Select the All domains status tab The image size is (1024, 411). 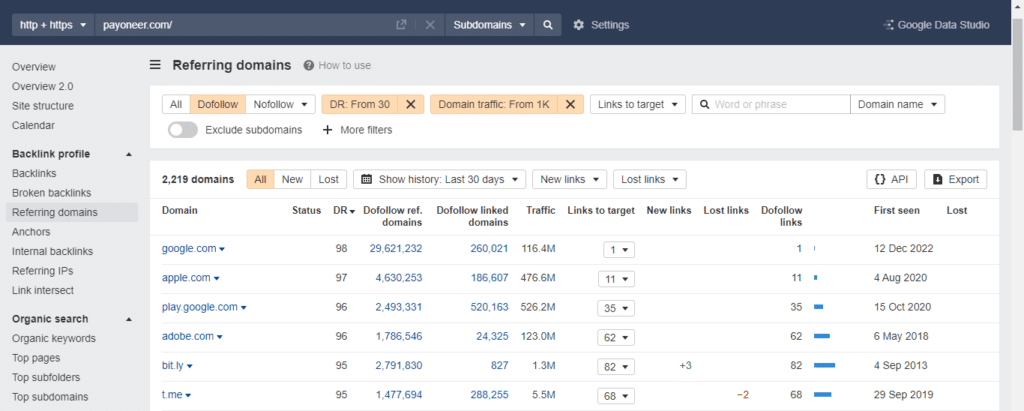coord(261,179)
